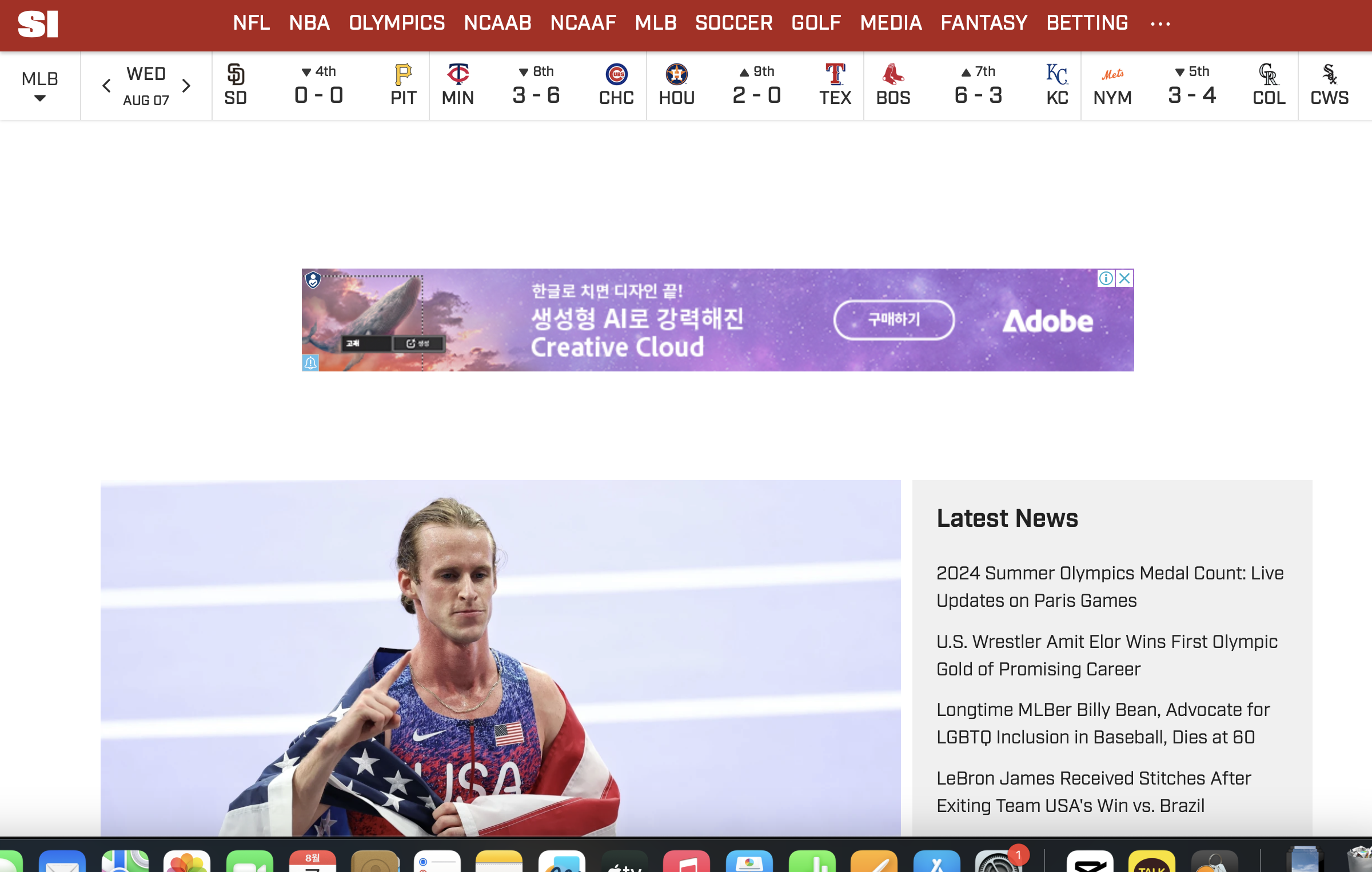The image size is (1372, 872).
Task: Click the Houston Astros team logo
Action: click(x=676, y=74)
